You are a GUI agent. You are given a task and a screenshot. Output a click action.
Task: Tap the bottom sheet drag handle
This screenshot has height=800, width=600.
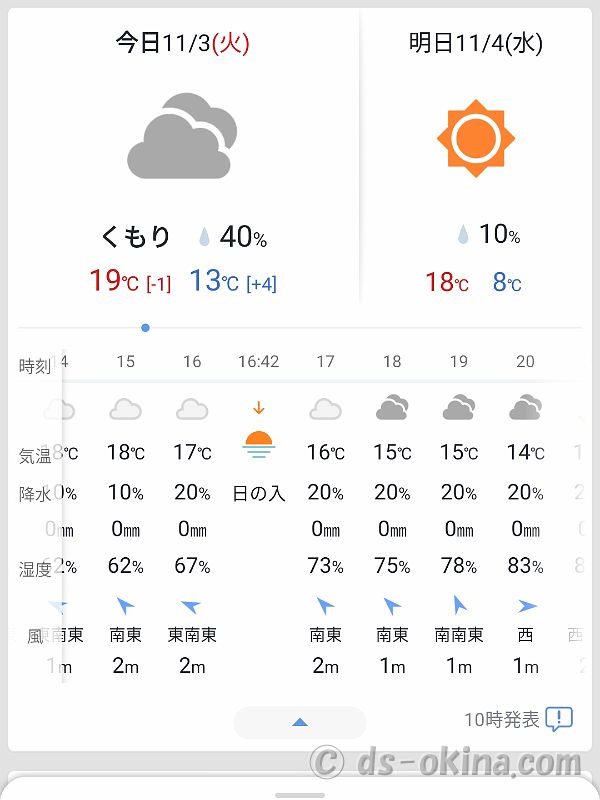[x=300, y=795]
